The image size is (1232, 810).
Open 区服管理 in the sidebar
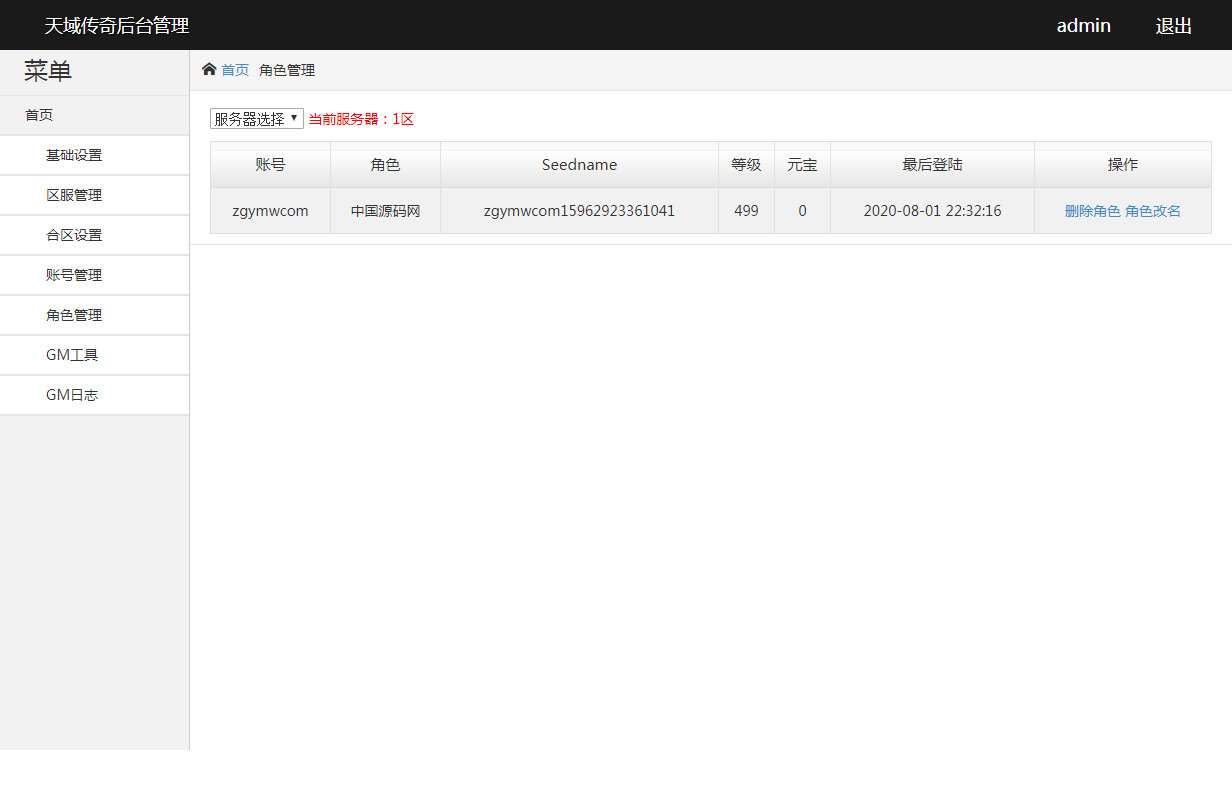click(x=71, y=194)
